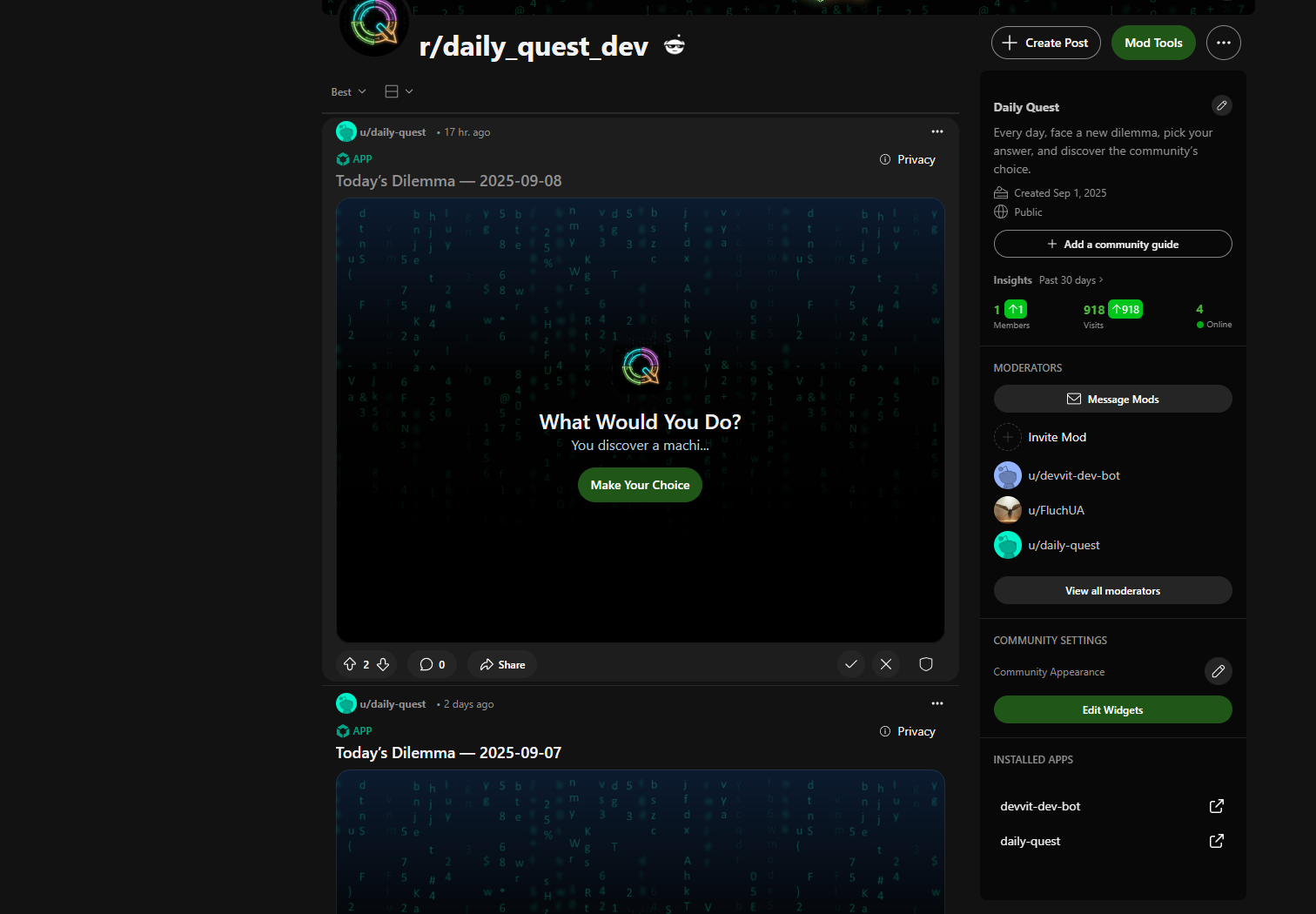Approve the 2025-09-08 post with checkmark
The height and width of the screenshot is (914, 1316).
click(x=851, y=664)
